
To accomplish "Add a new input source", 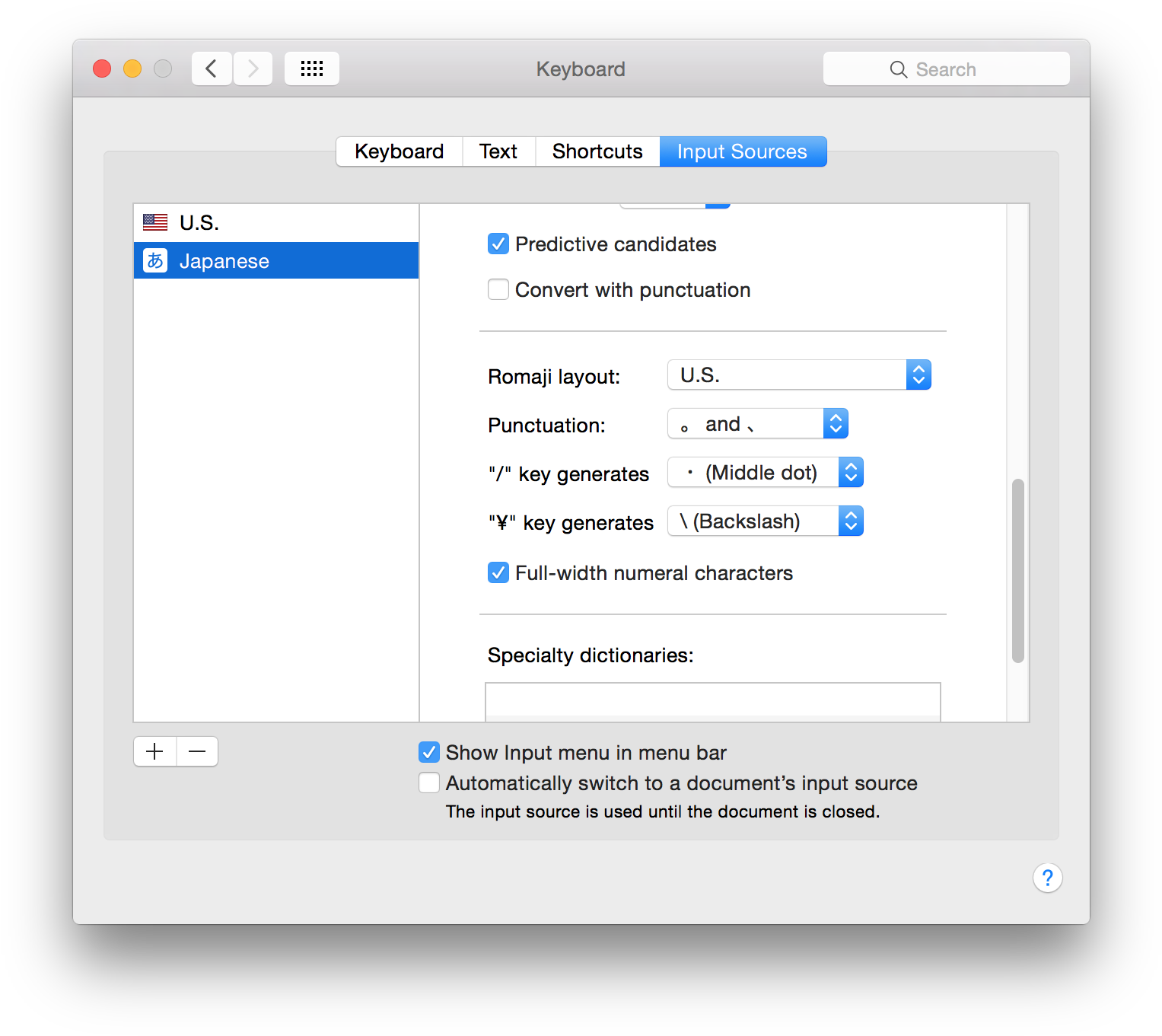I will click(154, 751).
